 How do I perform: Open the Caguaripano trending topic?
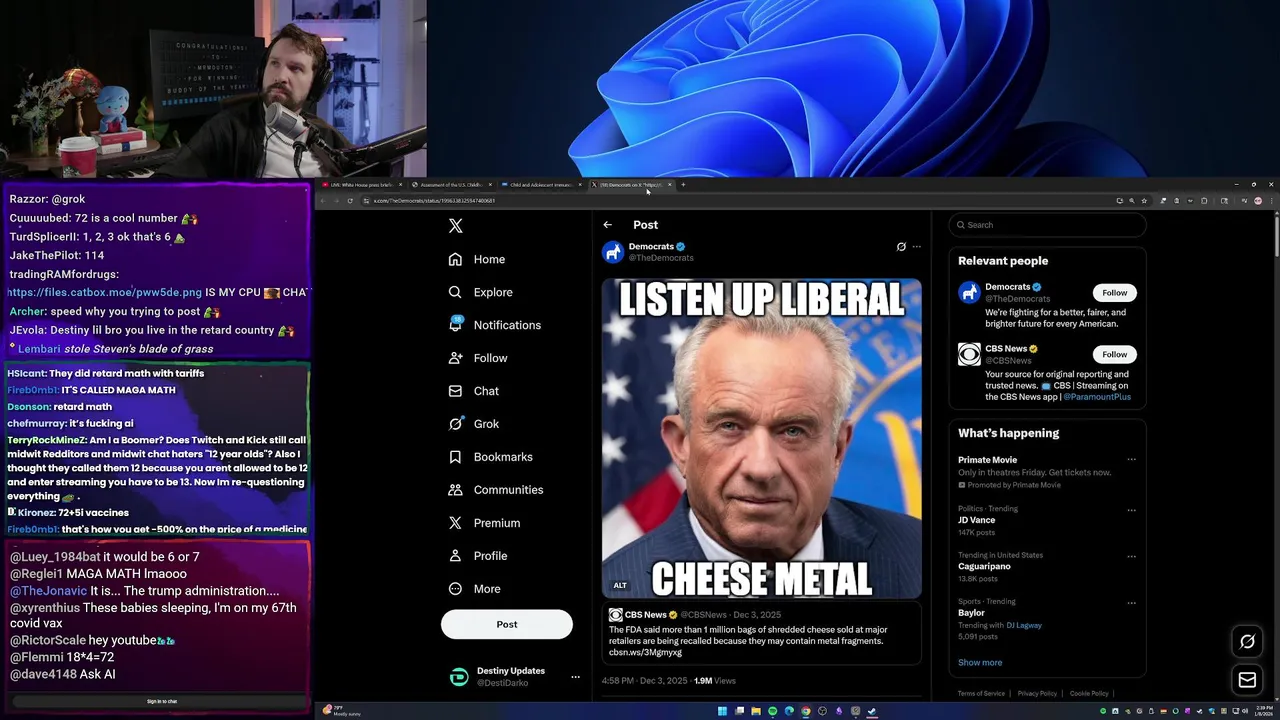pos(984,566)
